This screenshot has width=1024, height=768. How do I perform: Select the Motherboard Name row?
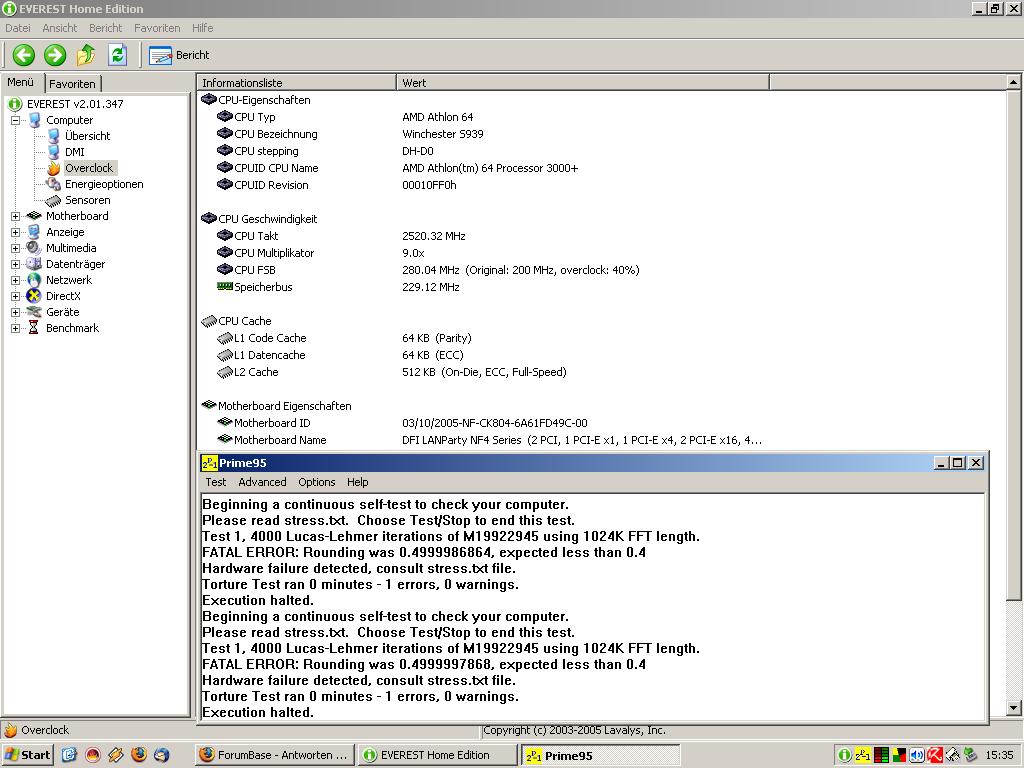point(601,440)
